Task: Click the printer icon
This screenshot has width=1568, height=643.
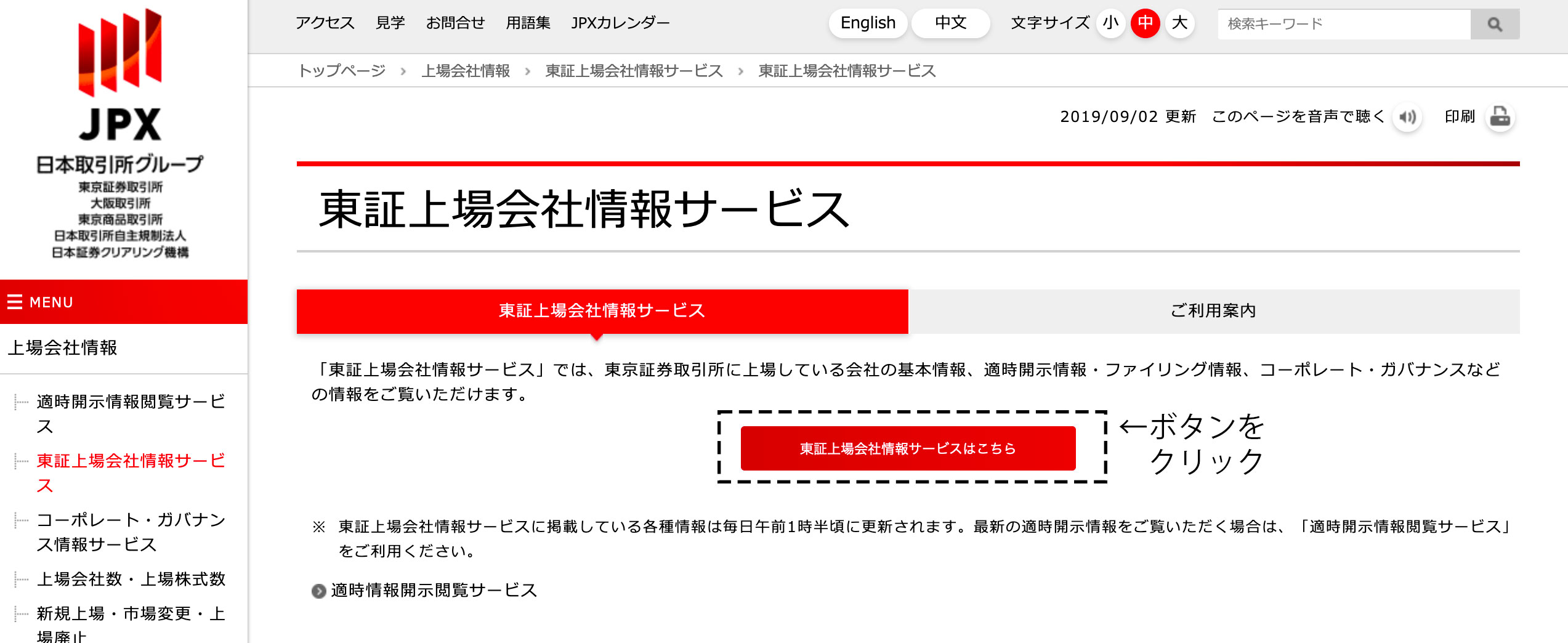Action: click(x=1500, y=117)
